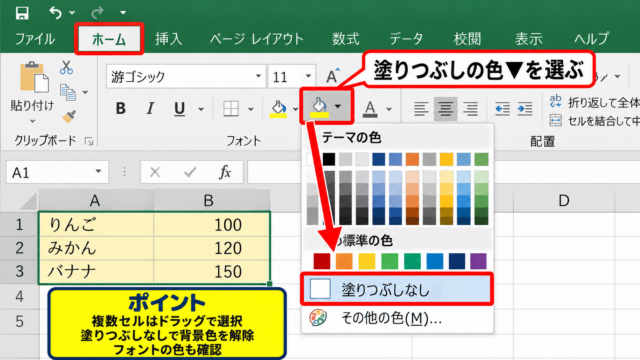Screen dimensions: 640x360
Task: Open the Undo history dropdown arrow
Action: [x=72, y=13]
